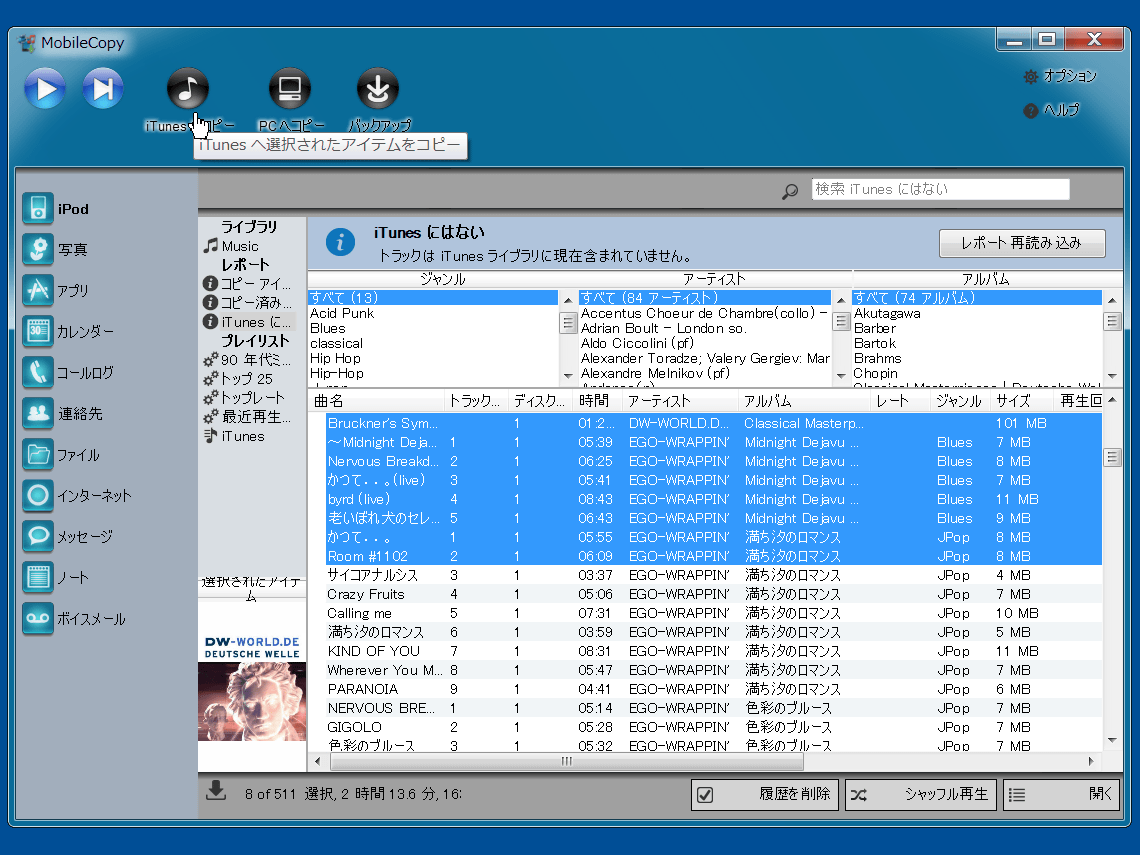Screen dimensions: 1140x855
Task: Click the magnifying glass search icon
Action: point(790,191)
